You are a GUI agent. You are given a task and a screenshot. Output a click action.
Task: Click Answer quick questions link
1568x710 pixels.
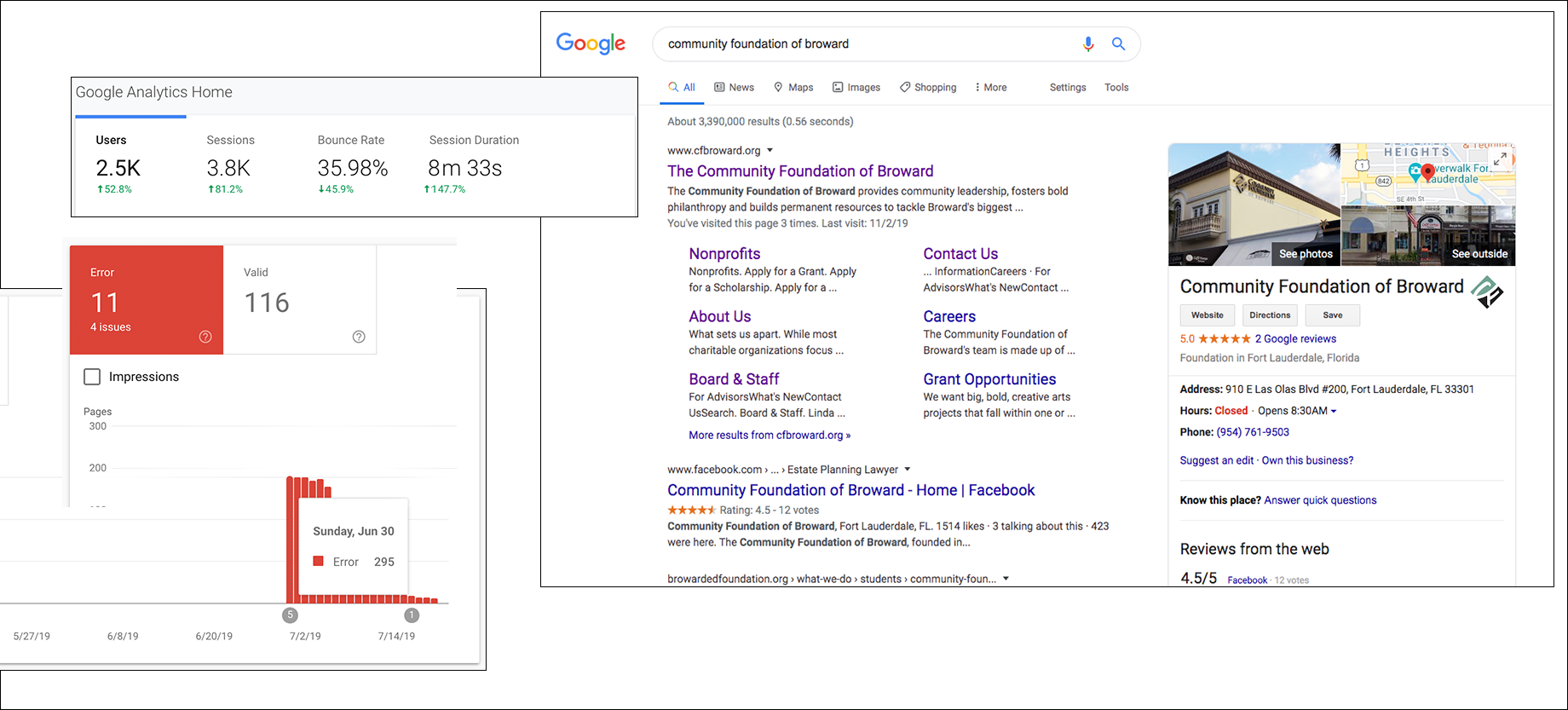[x=1320, y=500]
